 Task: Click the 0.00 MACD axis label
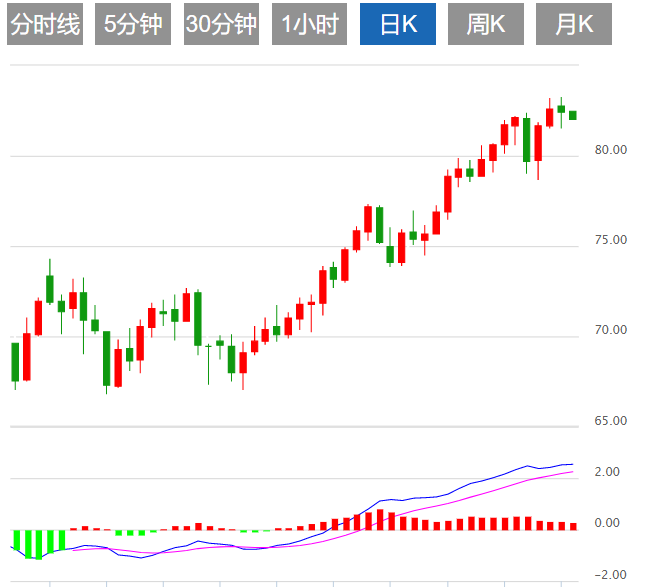(x=606, y=523)
